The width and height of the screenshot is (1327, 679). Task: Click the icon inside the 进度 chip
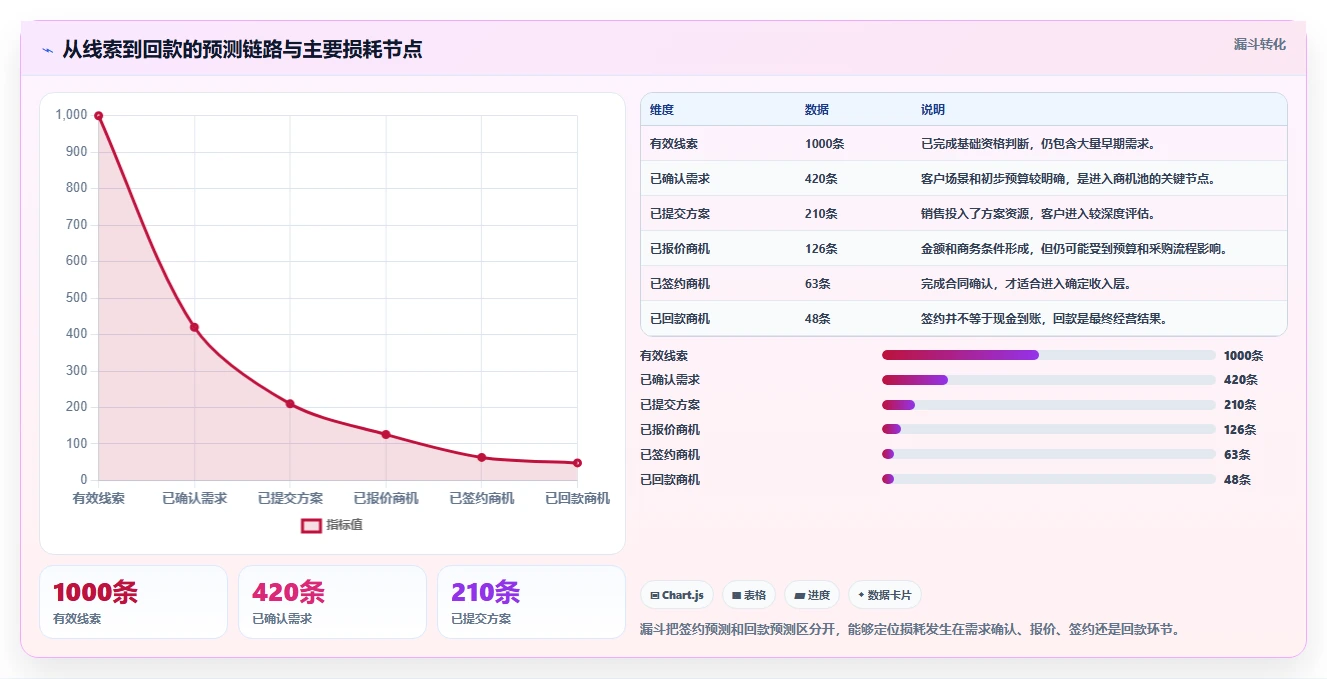click(799, 595)
